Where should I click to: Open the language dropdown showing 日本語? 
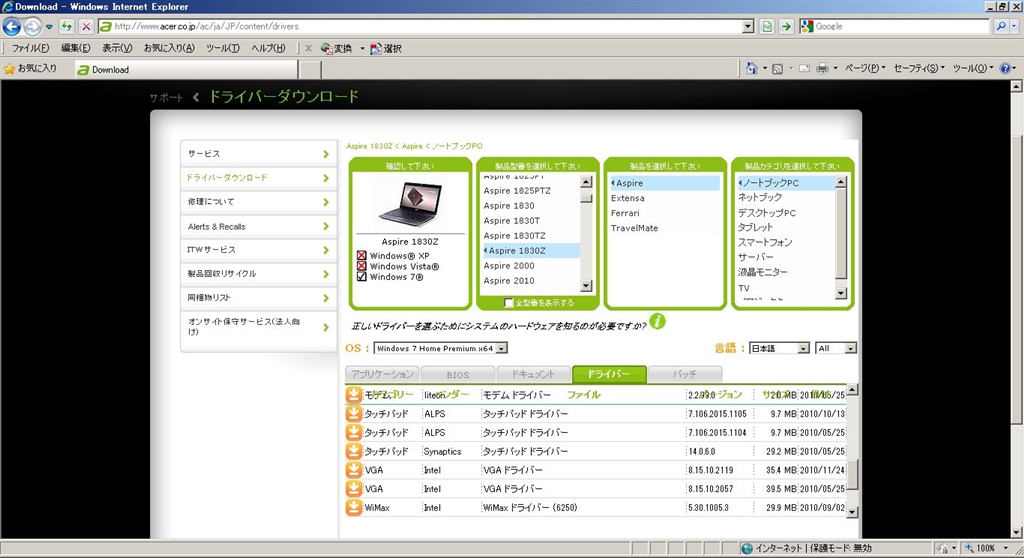coord(779,348)
